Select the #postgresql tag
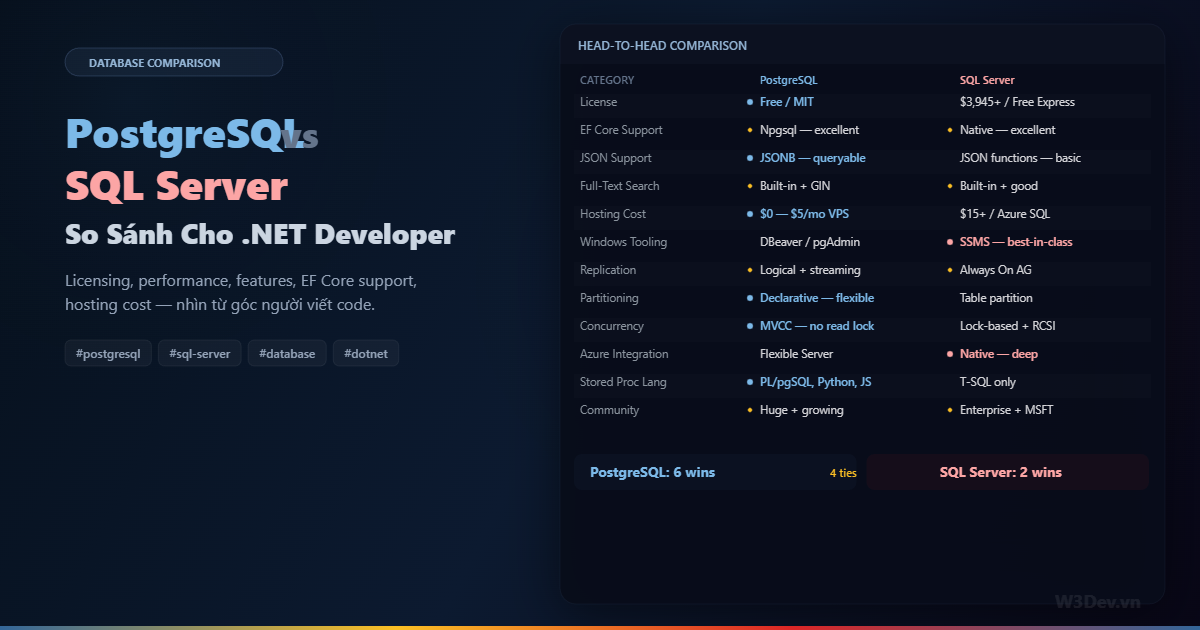This screenshot has height=630, width=1200. (108, 353)
